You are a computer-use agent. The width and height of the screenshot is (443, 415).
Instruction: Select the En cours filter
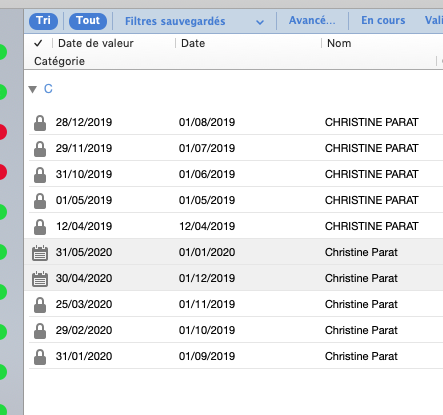click(383, 20)
